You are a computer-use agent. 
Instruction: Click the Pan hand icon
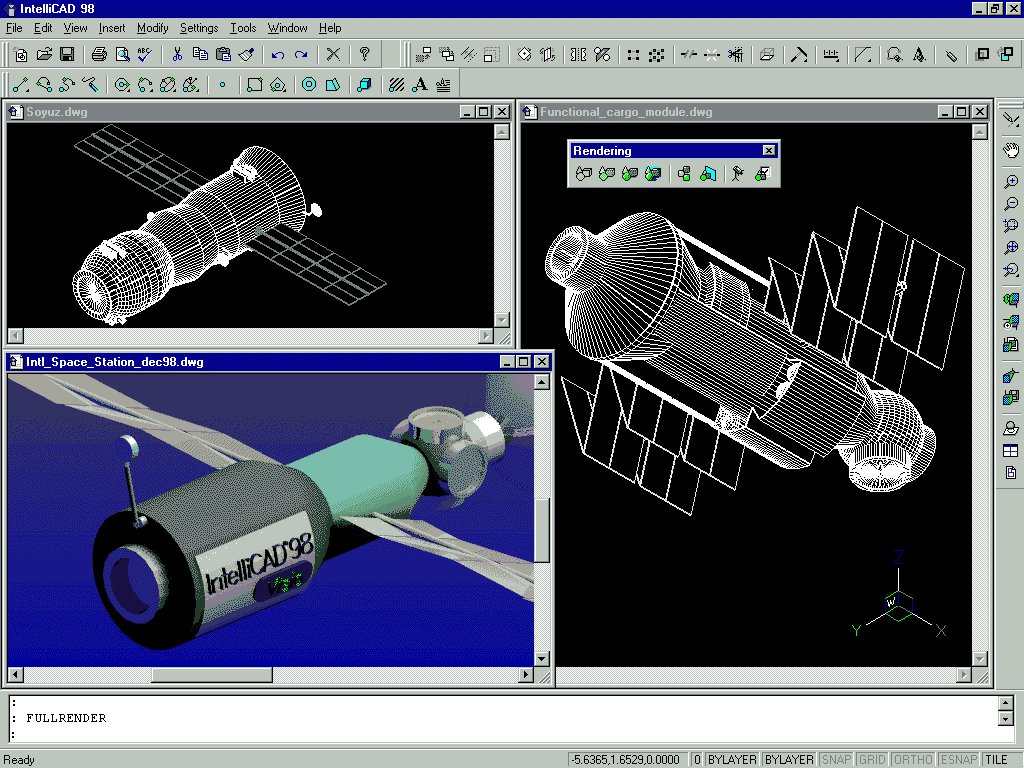(x=1011, y=150)
